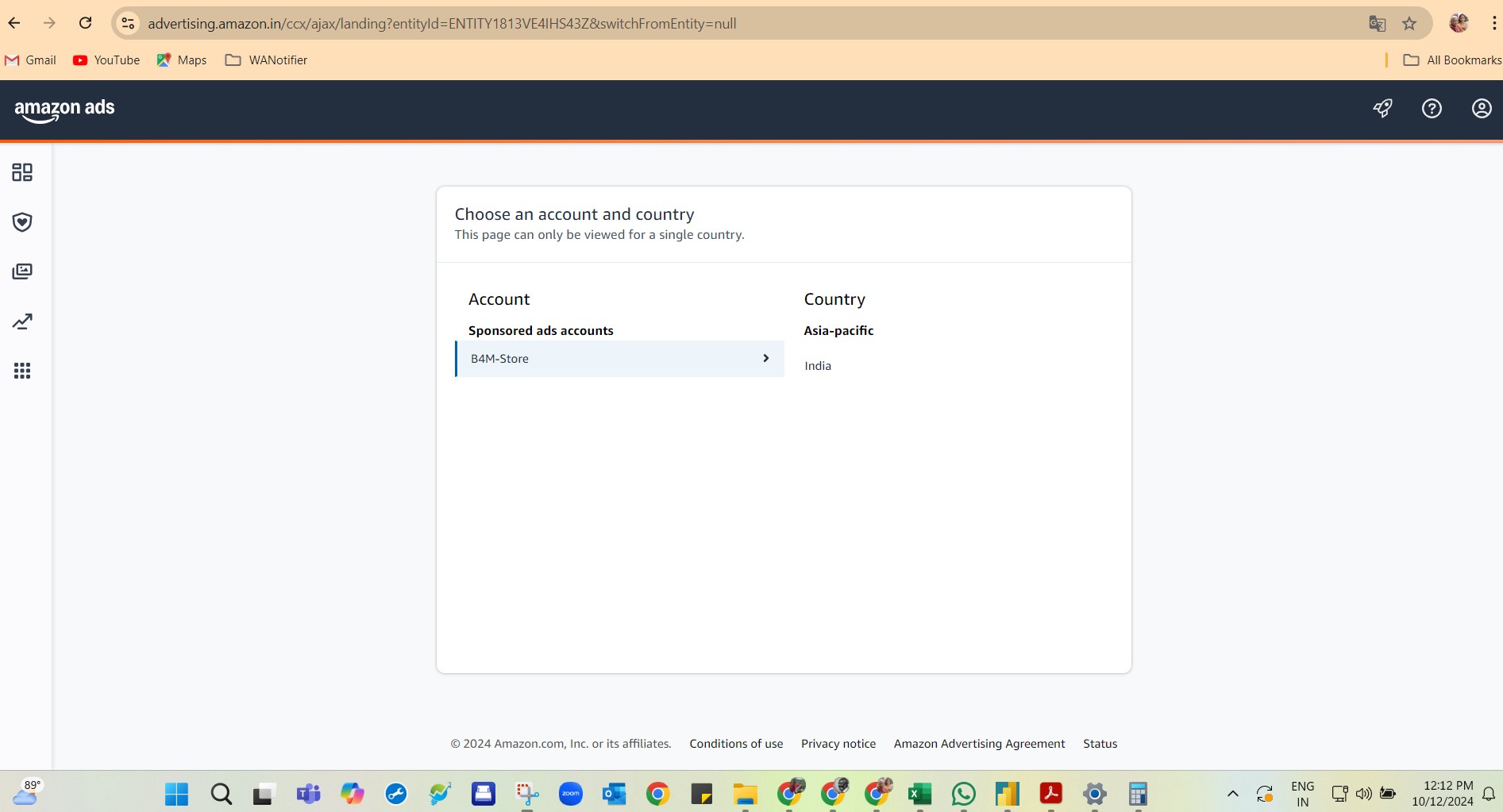Image resolution: width=1503 pixels, height=812 pixels.
Task: Open Zoom from taskbar
Action: [571, 794]
